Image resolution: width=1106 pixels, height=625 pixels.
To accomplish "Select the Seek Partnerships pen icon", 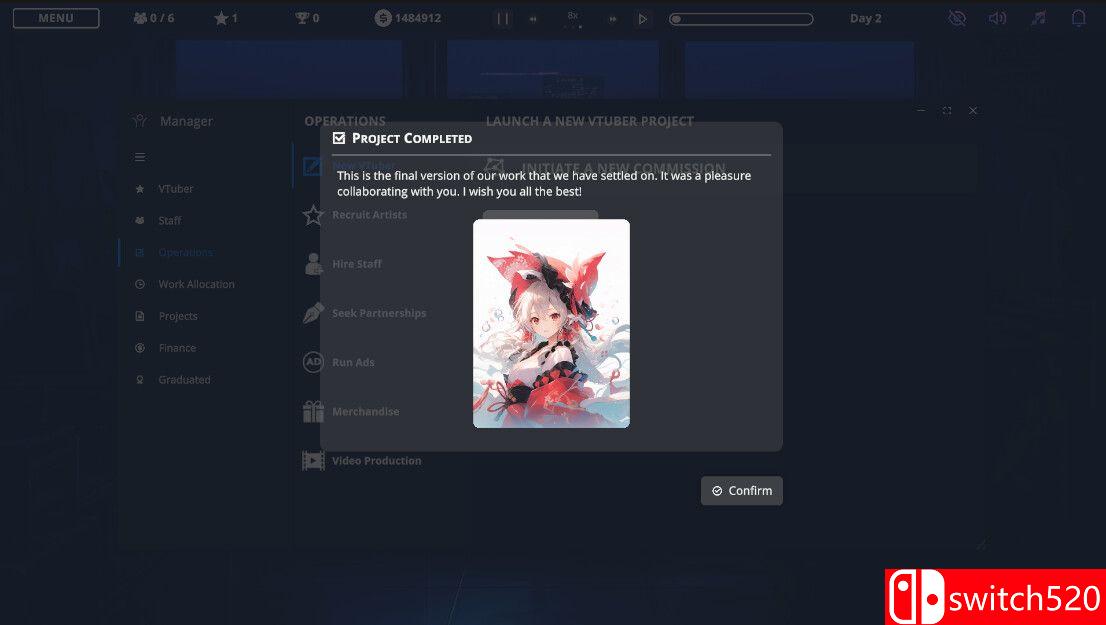I will (x=312, y=311).
